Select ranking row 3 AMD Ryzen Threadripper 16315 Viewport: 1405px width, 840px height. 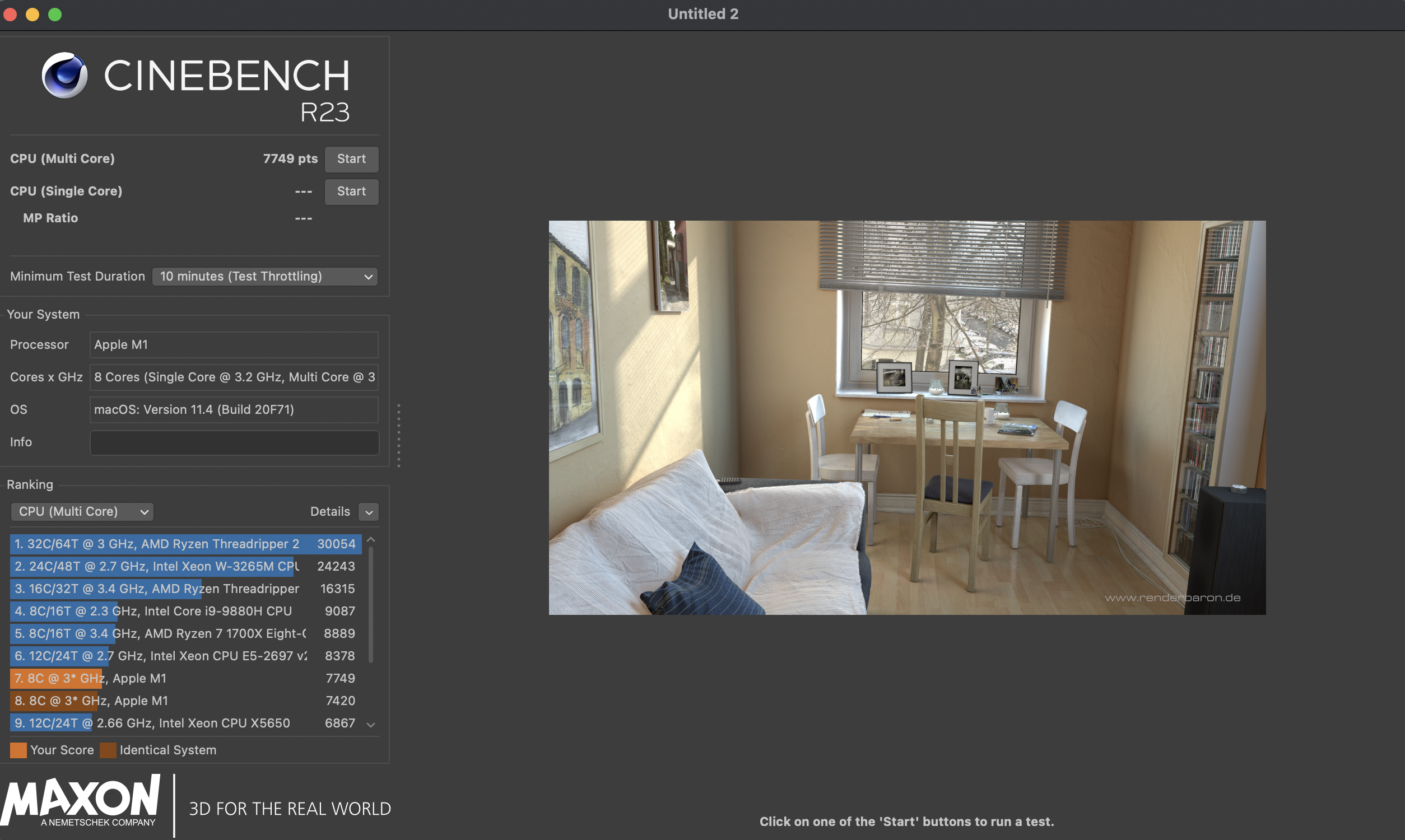(x=185, y=589)
